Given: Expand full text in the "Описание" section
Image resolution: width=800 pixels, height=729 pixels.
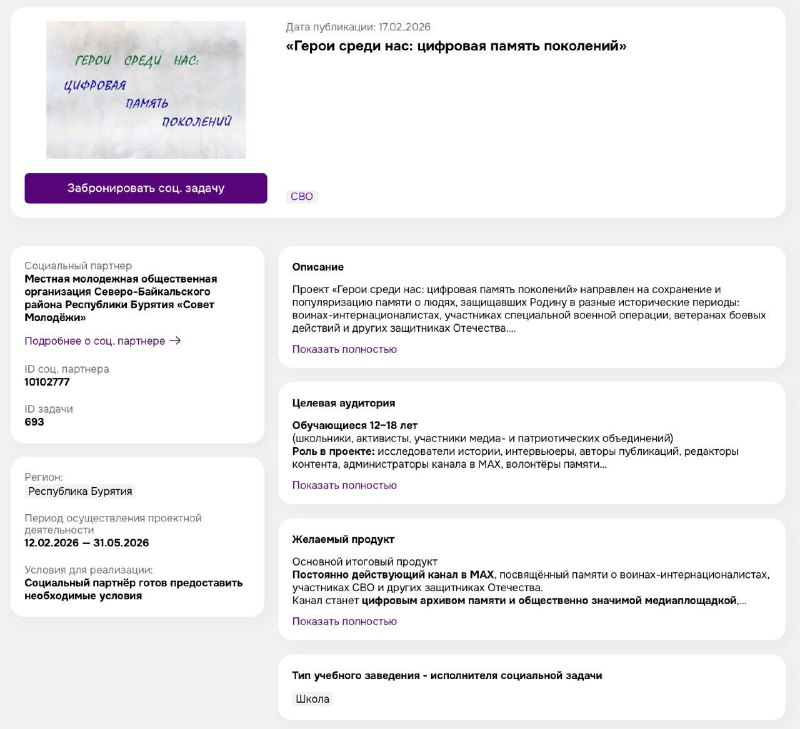Looking at the screenshot, I should [x=344, y=350].
